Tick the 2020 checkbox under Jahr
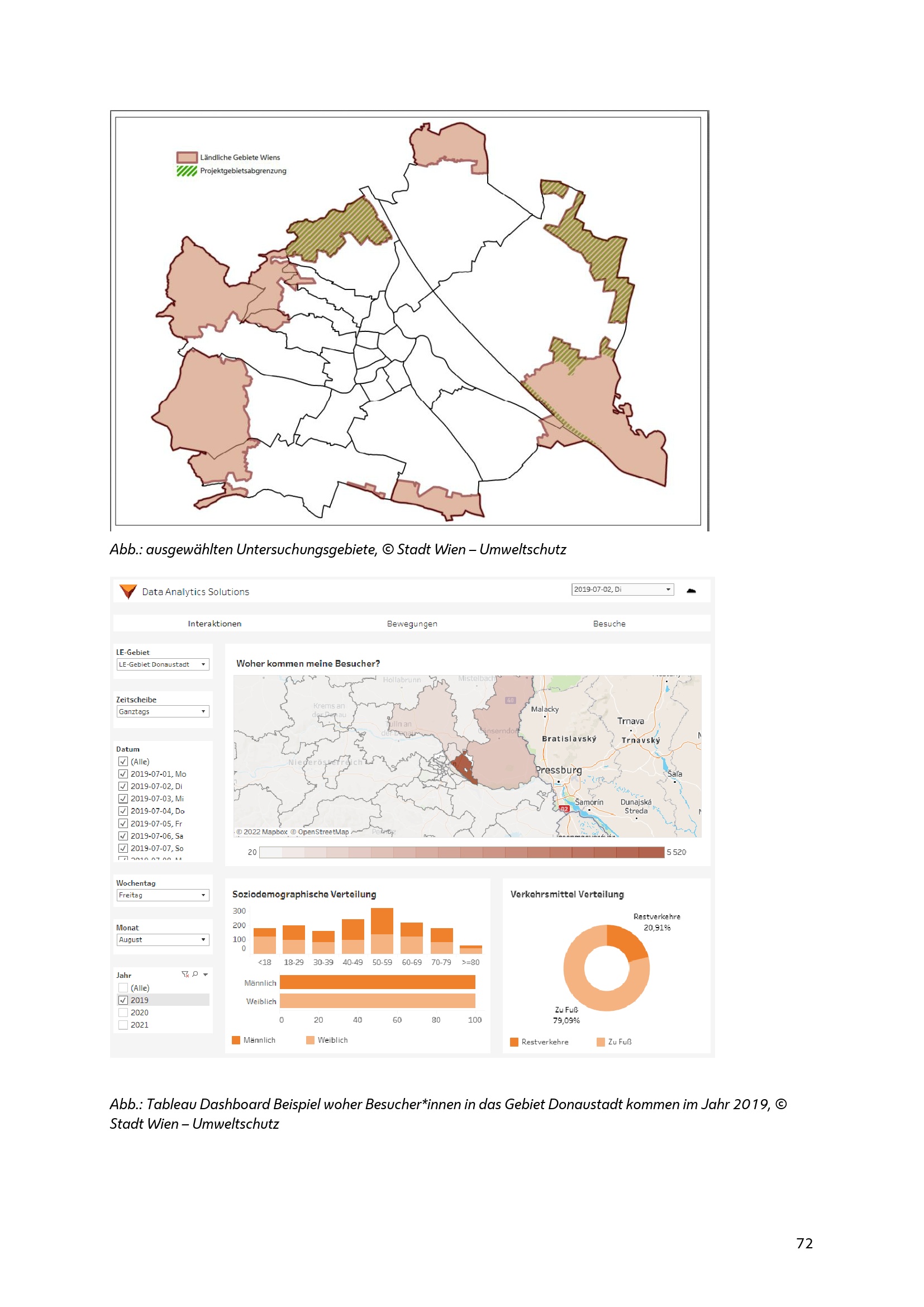Image resolution: width=924 pixels, height=1307 pixels. (123, 1013)
